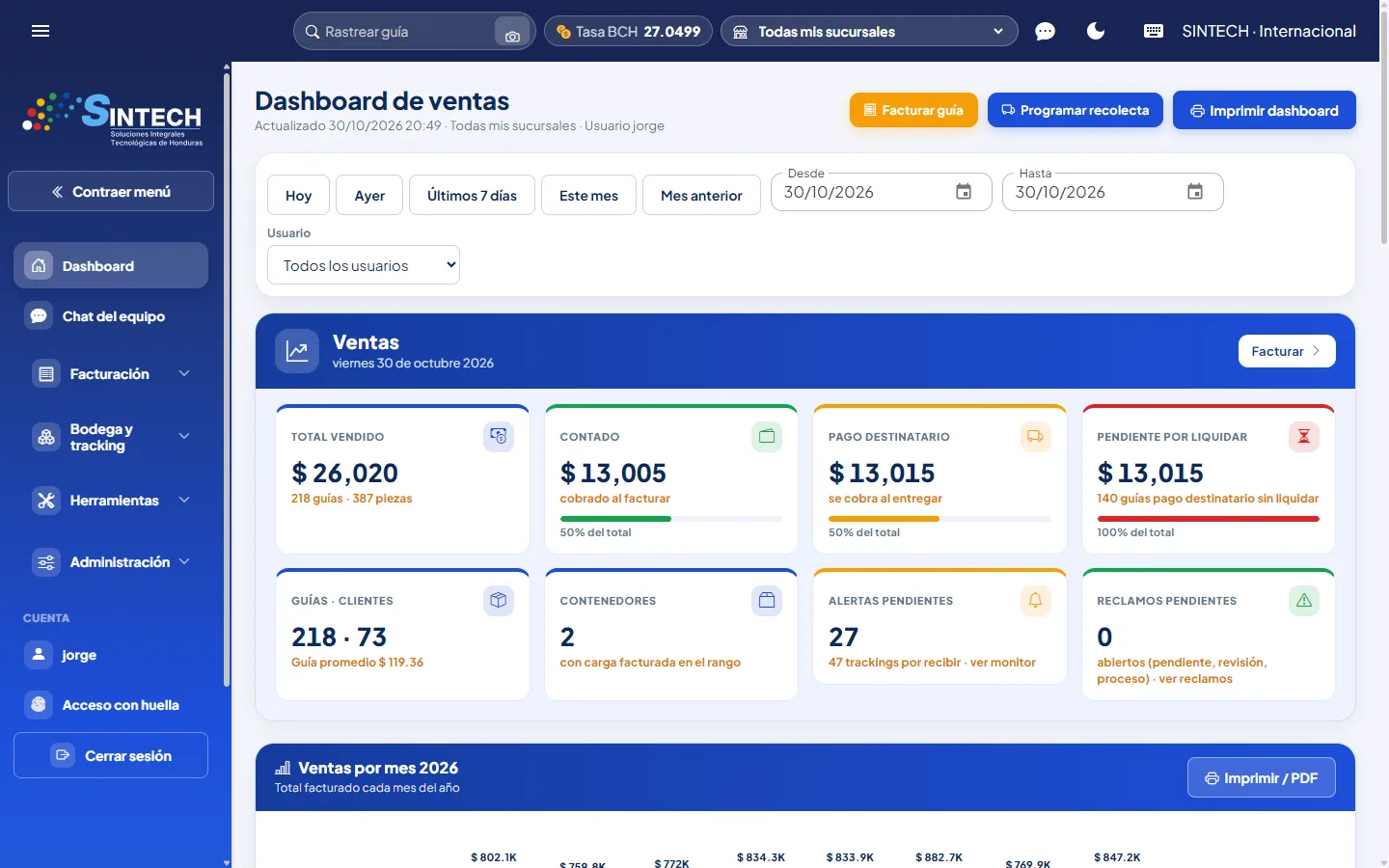Click the Contado wallet icon
1389x868 pixels.
(x=767, y=437)
